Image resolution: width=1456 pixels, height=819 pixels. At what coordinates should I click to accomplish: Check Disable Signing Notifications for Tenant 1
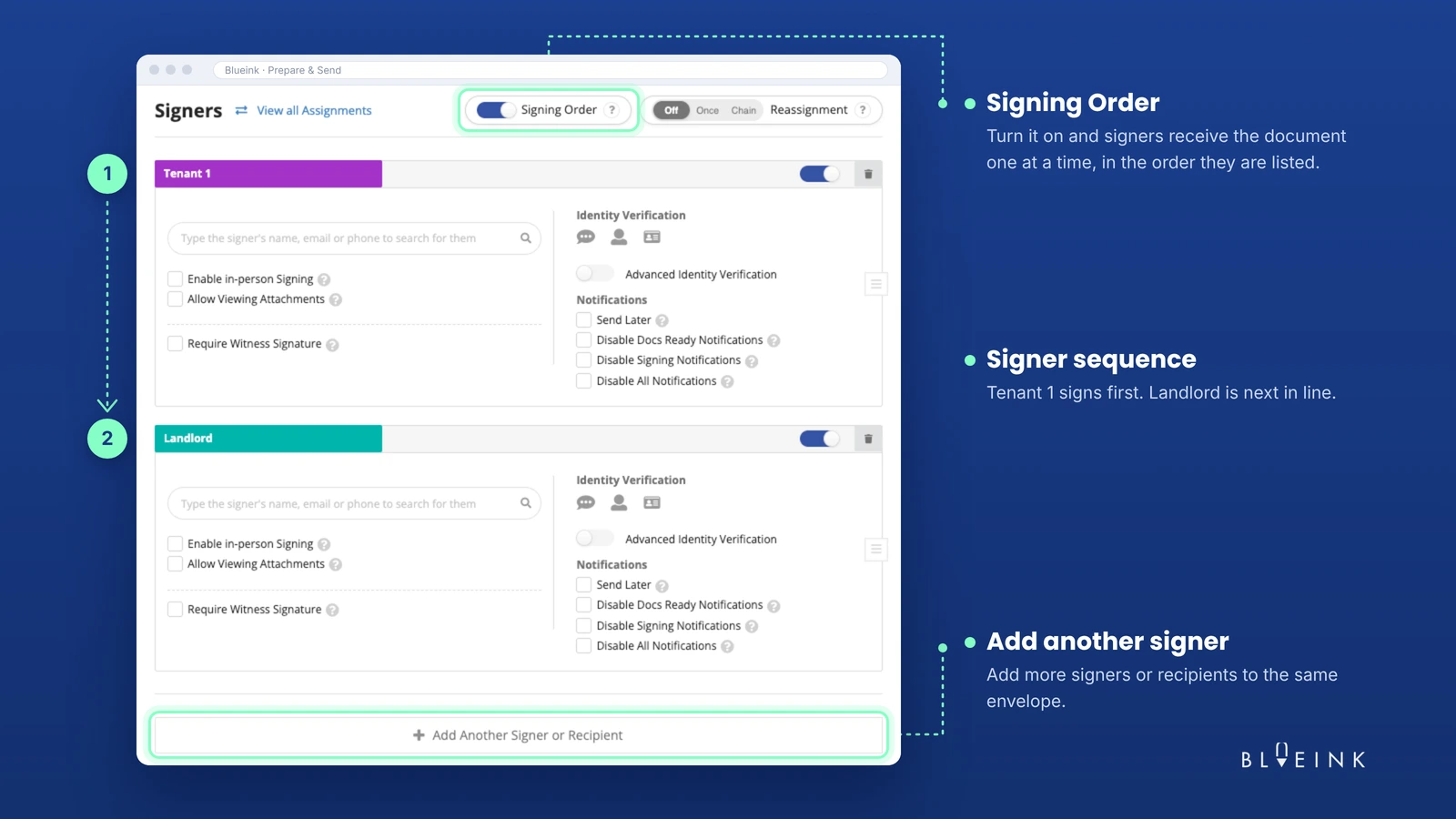(x=584, y=360)
